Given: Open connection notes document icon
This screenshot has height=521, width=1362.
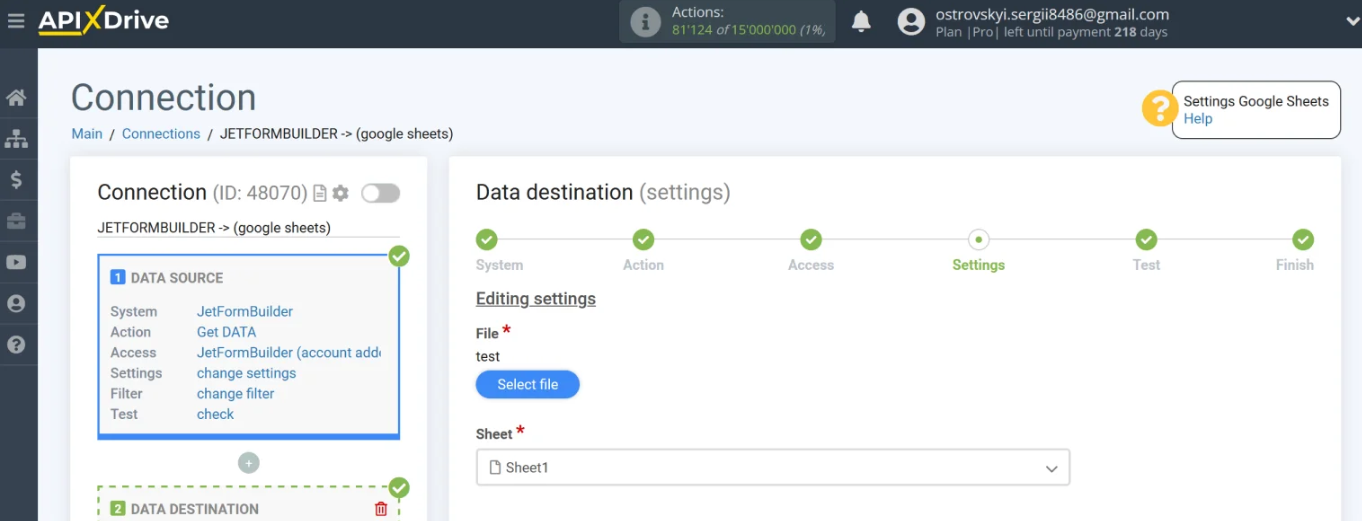Looking at the screenshot, I should click(x=320, y=193).
